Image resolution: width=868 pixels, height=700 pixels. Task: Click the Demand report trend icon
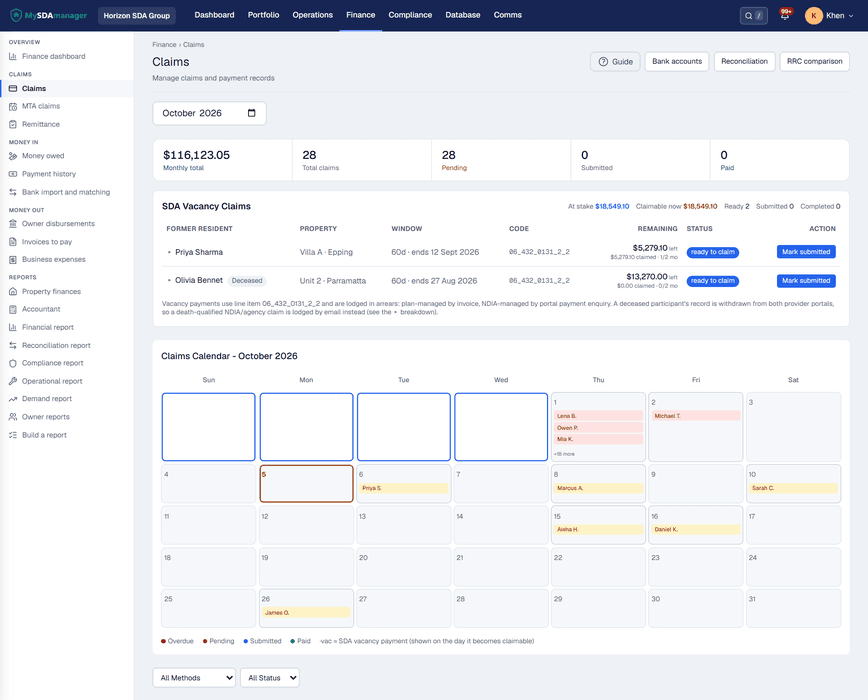click(x=13, y=399)
